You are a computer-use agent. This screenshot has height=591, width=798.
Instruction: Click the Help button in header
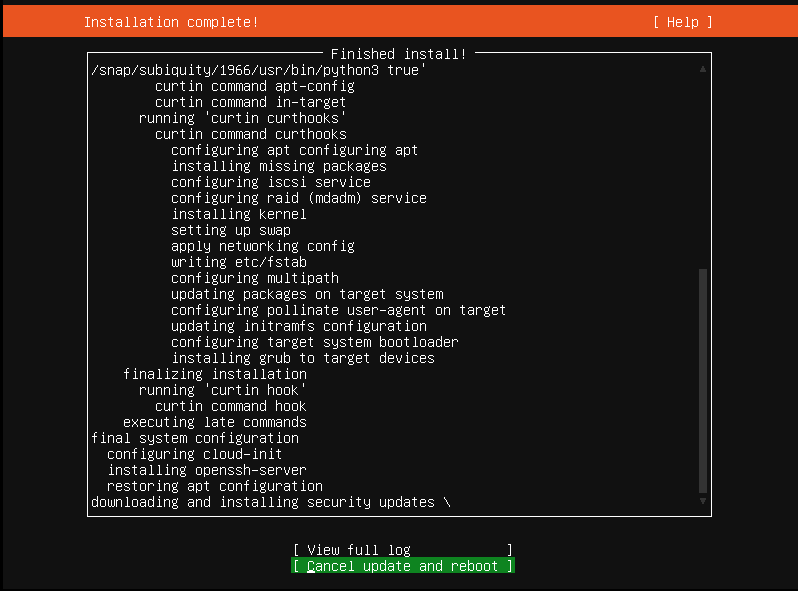682,22
